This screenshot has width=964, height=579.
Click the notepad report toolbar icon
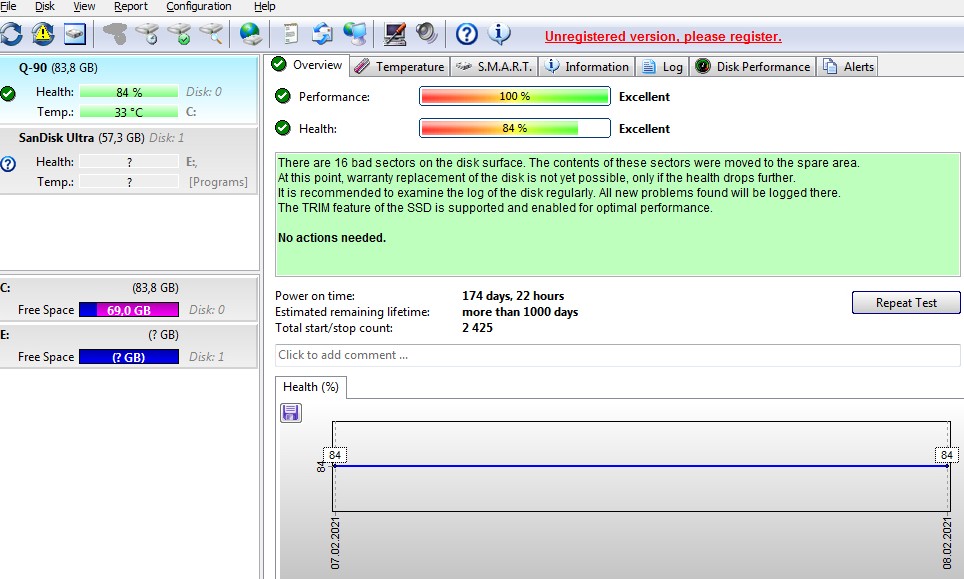291,34
